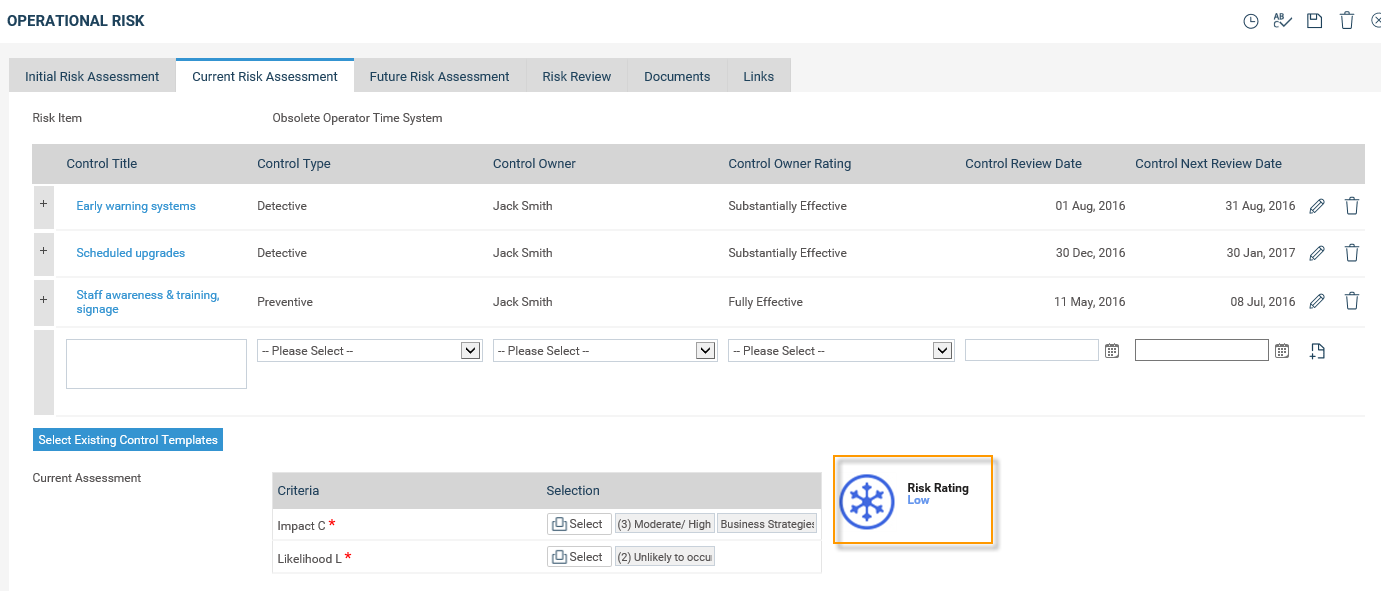Open the Control Type dropdown
This screenshot has width=1381, height=591.
[370, 351]
